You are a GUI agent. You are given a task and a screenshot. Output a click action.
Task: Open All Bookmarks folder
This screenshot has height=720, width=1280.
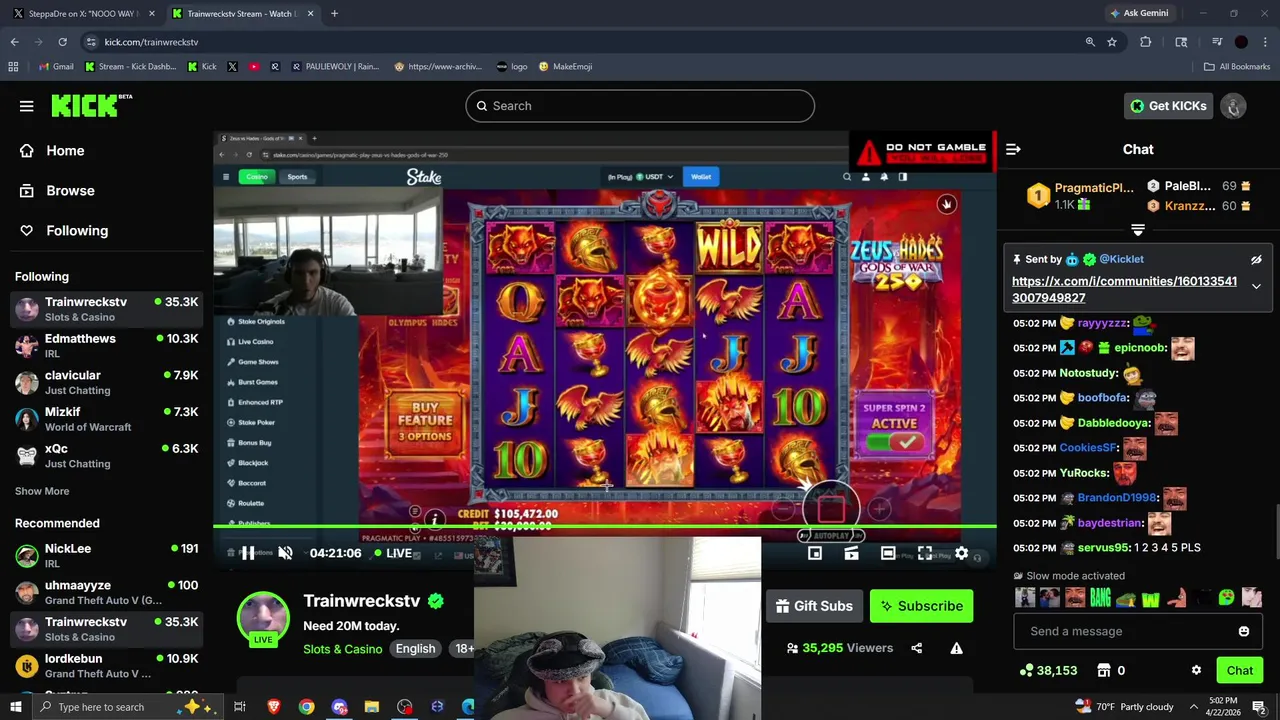[x=1237, y=67]
